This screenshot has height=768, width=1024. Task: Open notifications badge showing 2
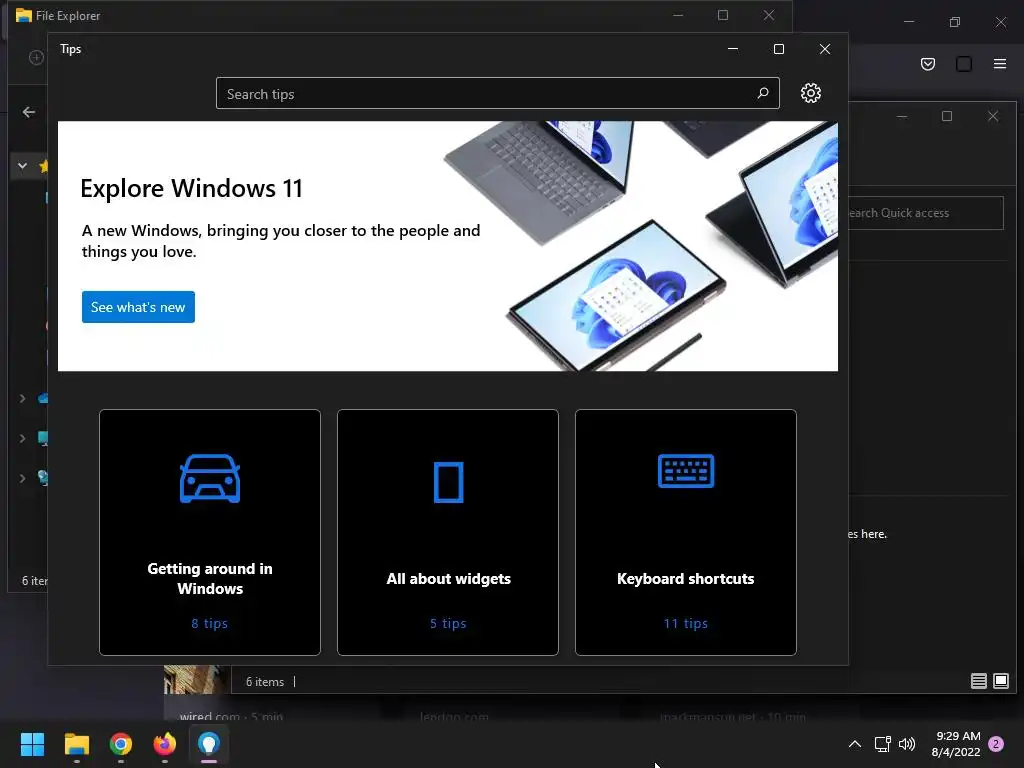(996, 744)
